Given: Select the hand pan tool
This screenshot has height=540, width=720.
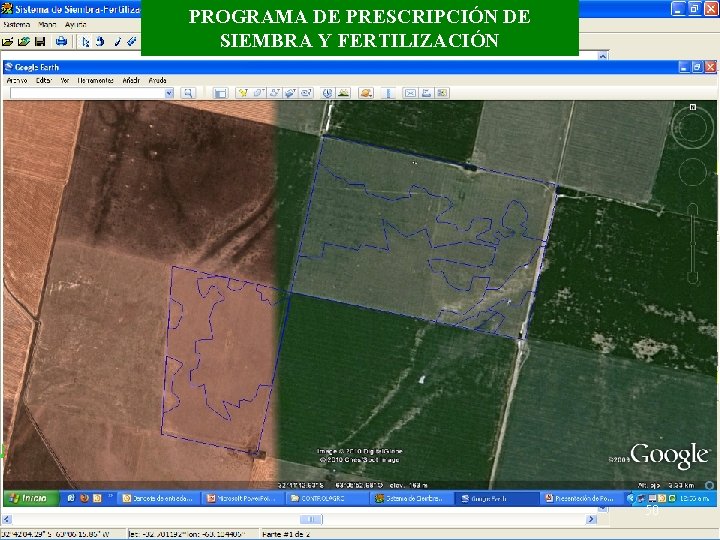Looking at the screenshot, I should (100, 42).
